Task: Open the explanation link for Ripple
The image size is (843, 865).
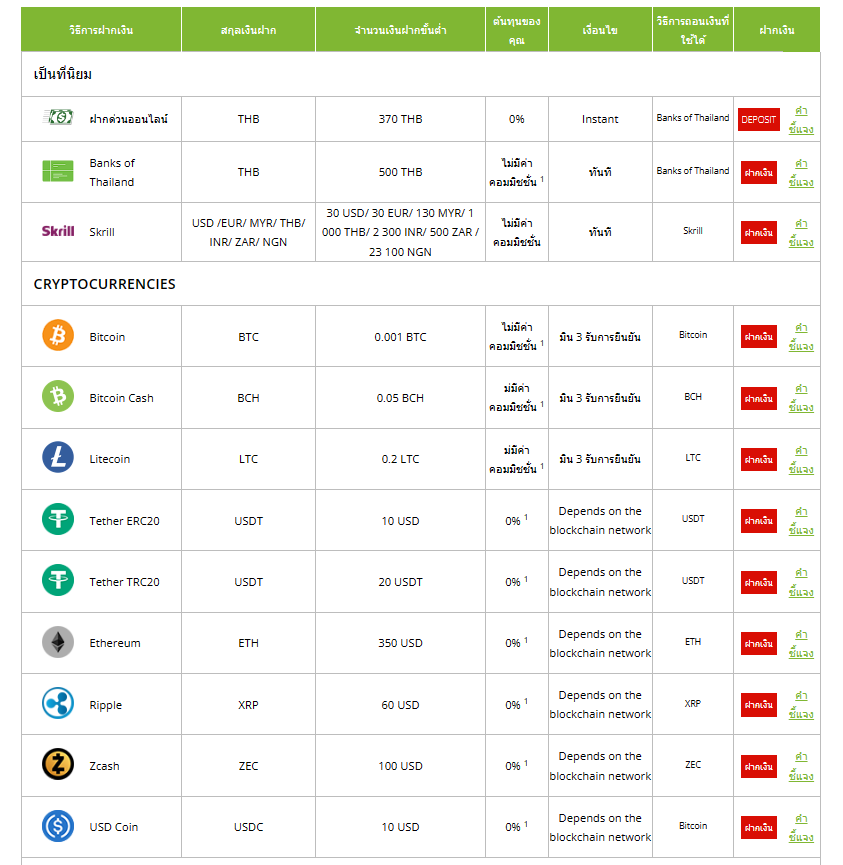Action: pyautogui.click(x=800, y=704)
